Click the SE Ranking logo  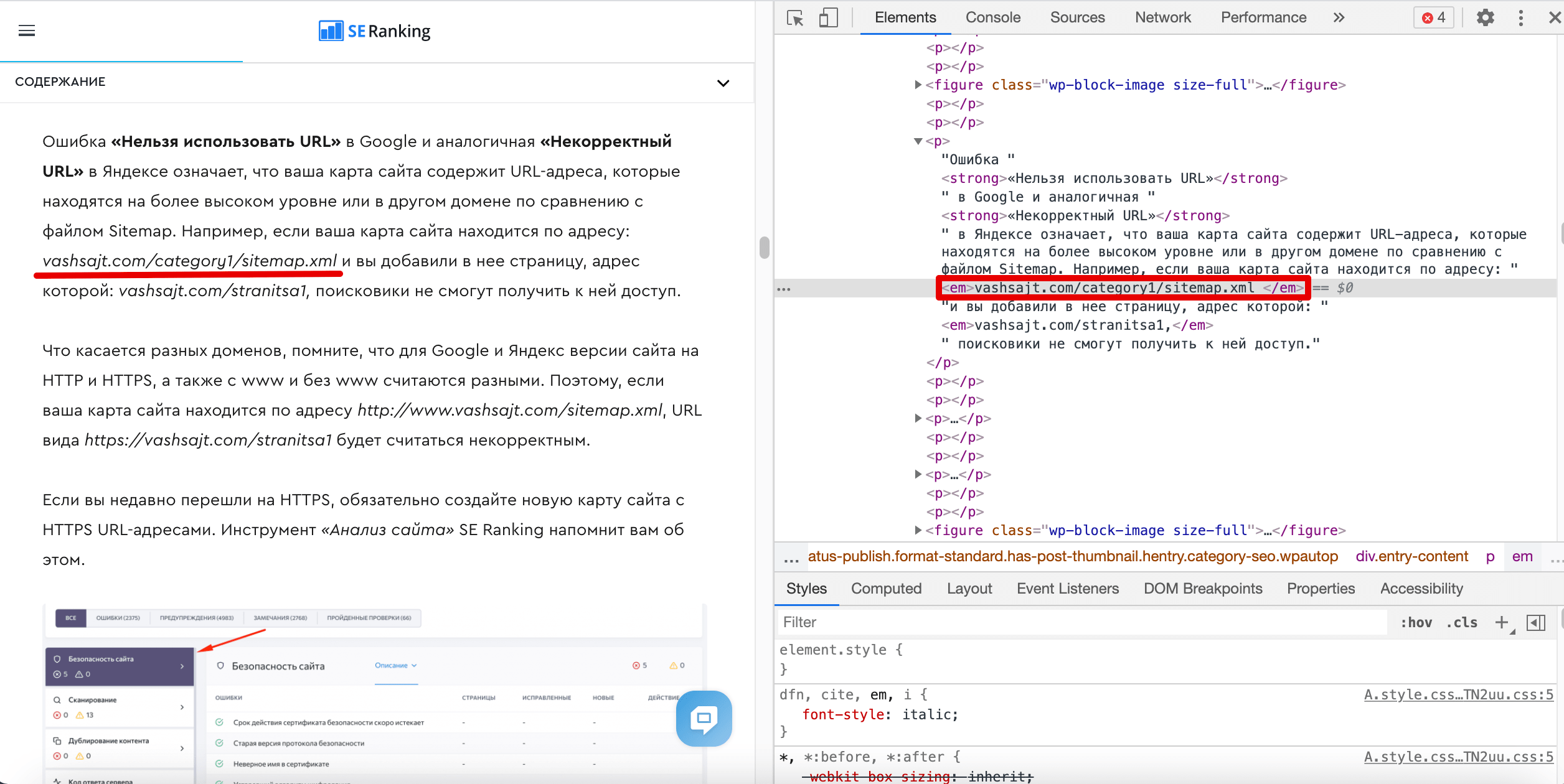pos(374,30)
